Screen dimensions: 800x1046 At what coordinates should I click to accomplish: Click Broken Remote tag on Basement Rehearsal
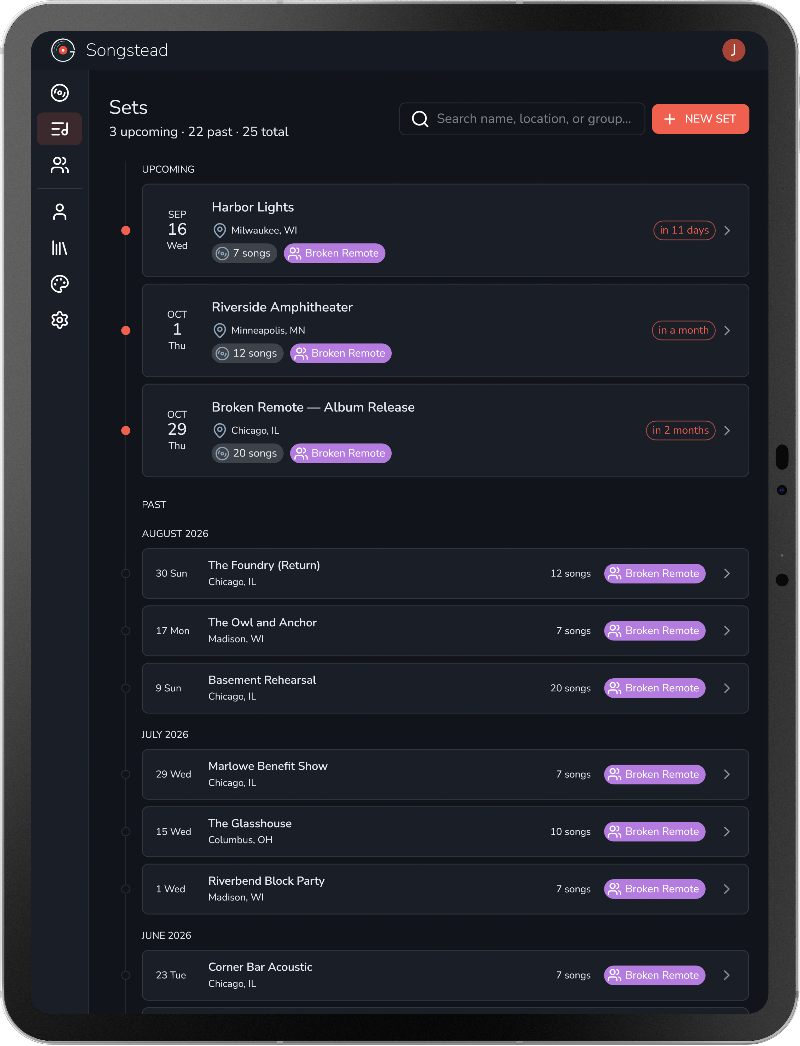point(655,688)
